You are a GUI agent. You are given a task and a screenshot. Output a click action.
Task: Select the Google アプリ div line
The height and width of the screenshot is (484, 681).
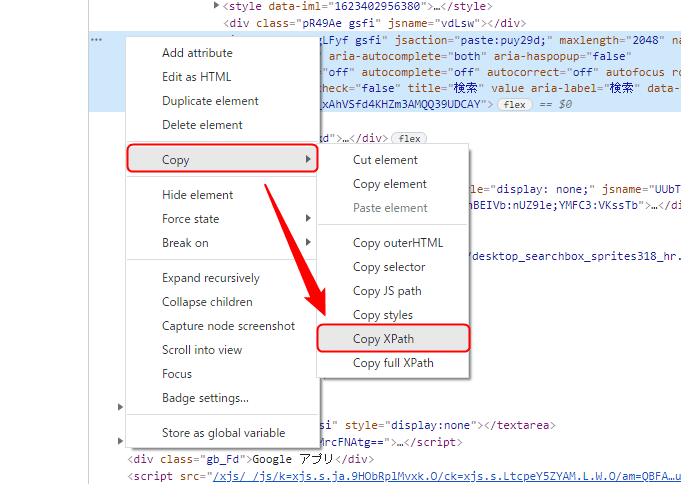250,459
